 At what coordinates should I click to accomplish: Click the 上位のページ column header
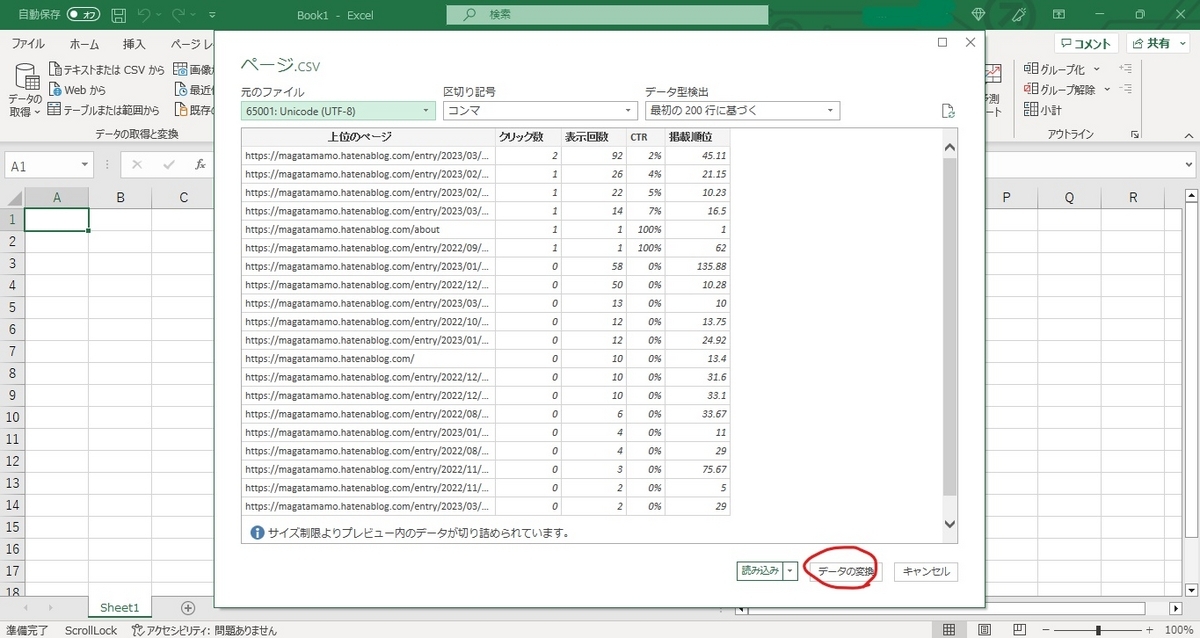coord(368,137)
